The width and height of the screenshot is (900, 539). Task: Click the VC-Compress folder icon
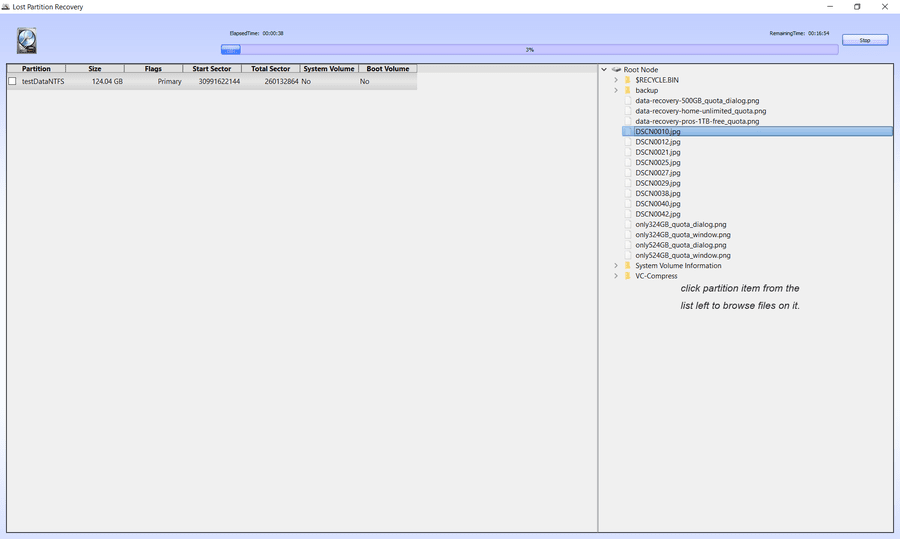point(628,276)
